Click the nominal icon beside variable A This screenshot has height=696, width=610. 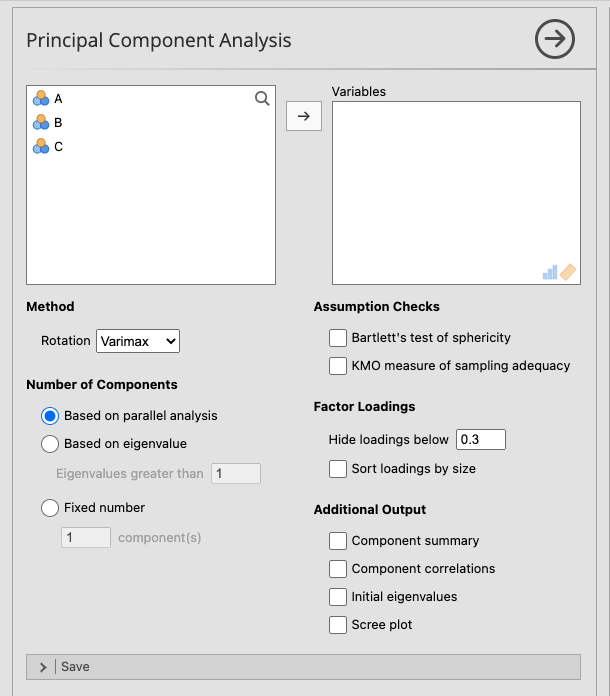(x=41, y=98)
